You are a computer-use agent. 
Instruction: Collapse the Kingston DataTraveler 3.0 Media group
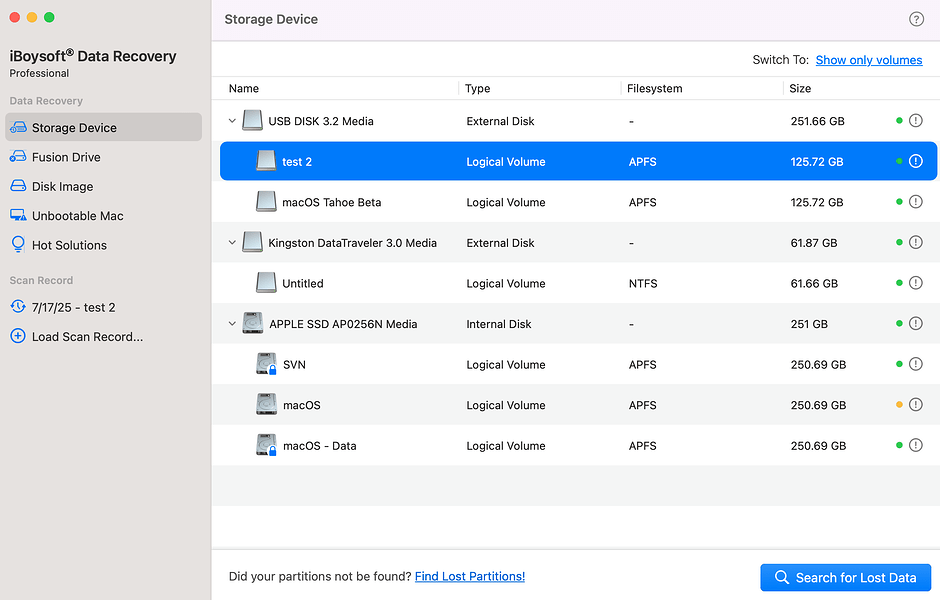(x=232, y=242)
